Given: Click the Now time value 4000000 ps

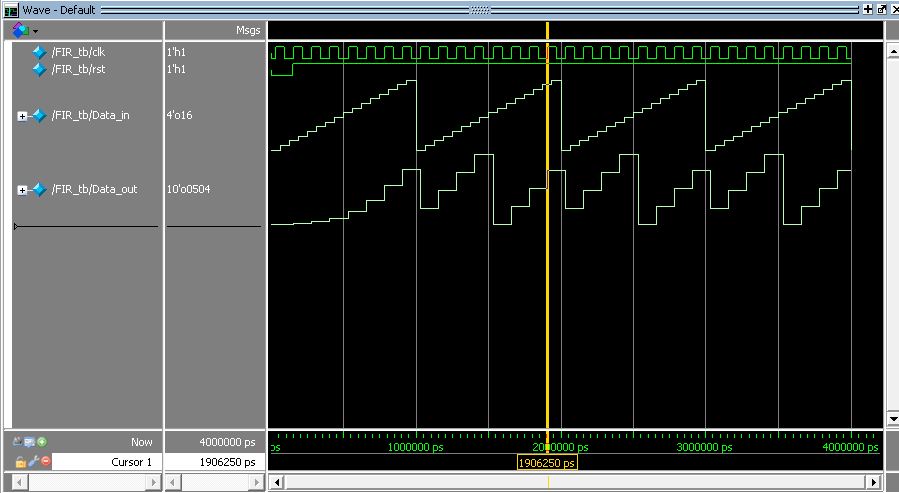Looking at the screenshot, I should pyautogui.click(x=227, y=443).
